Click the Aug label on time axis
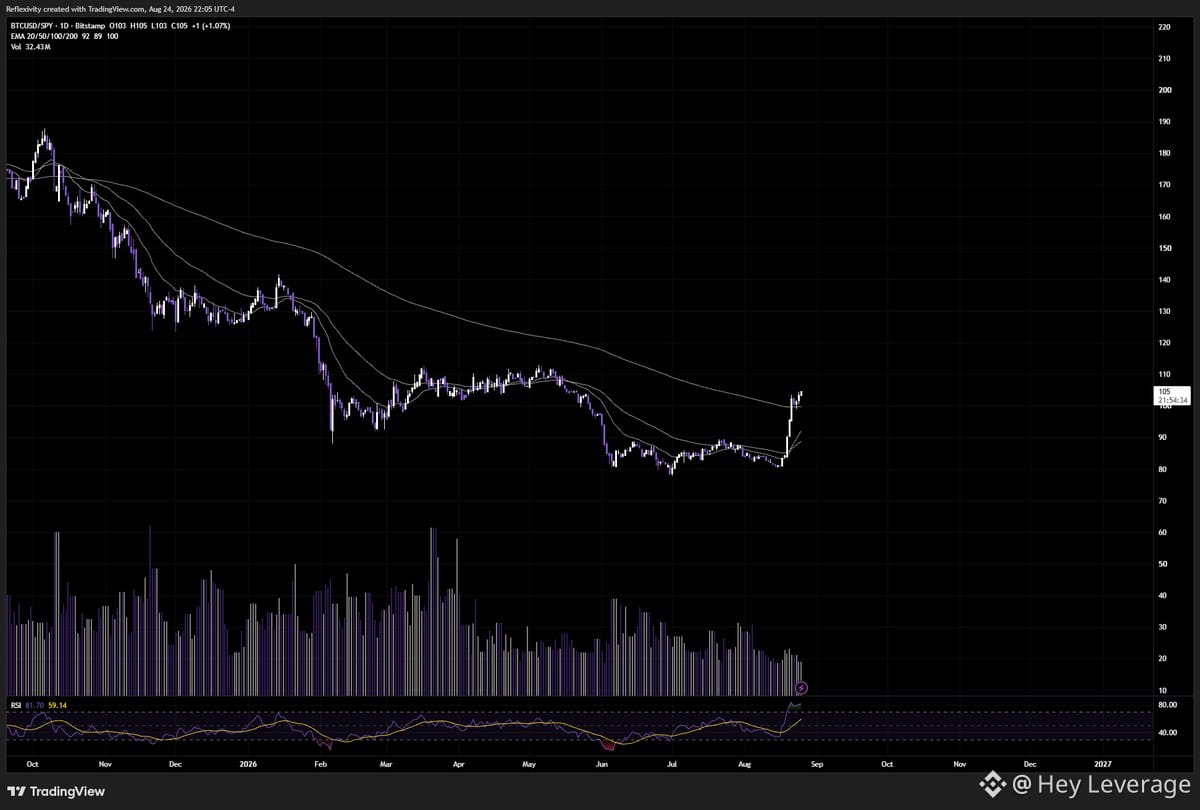This screenshot has width=1200, height=810. [744, 763]
